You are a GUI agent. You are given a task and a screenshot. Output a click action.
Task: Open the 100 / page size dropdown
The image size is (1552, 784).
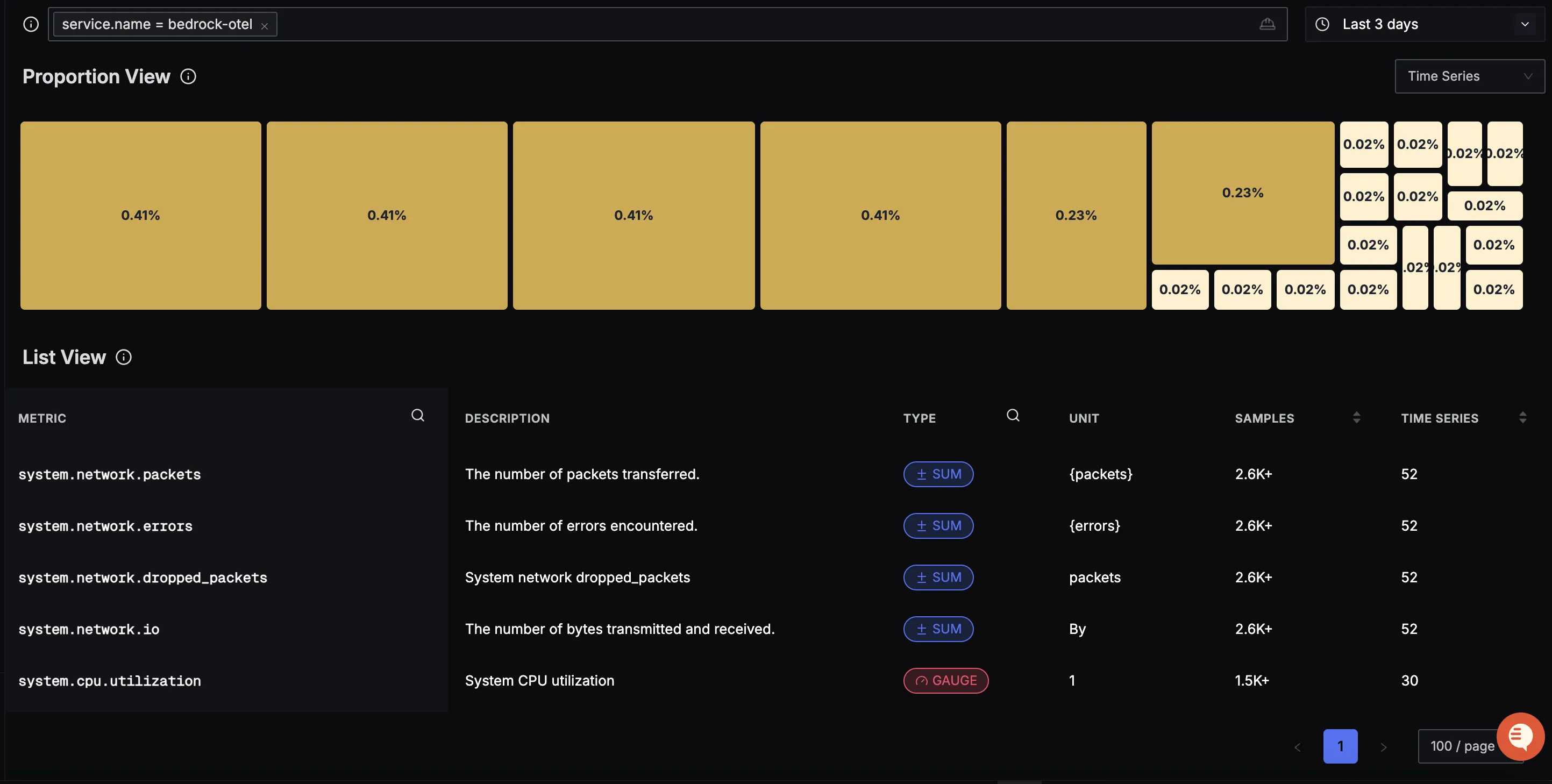point(1461,746)
